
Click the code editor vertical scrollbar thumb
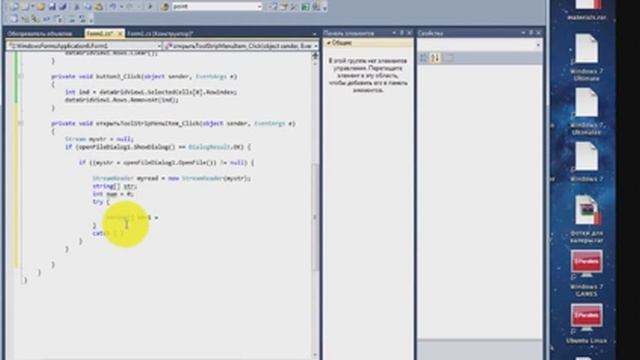click(x=315, y=216)
